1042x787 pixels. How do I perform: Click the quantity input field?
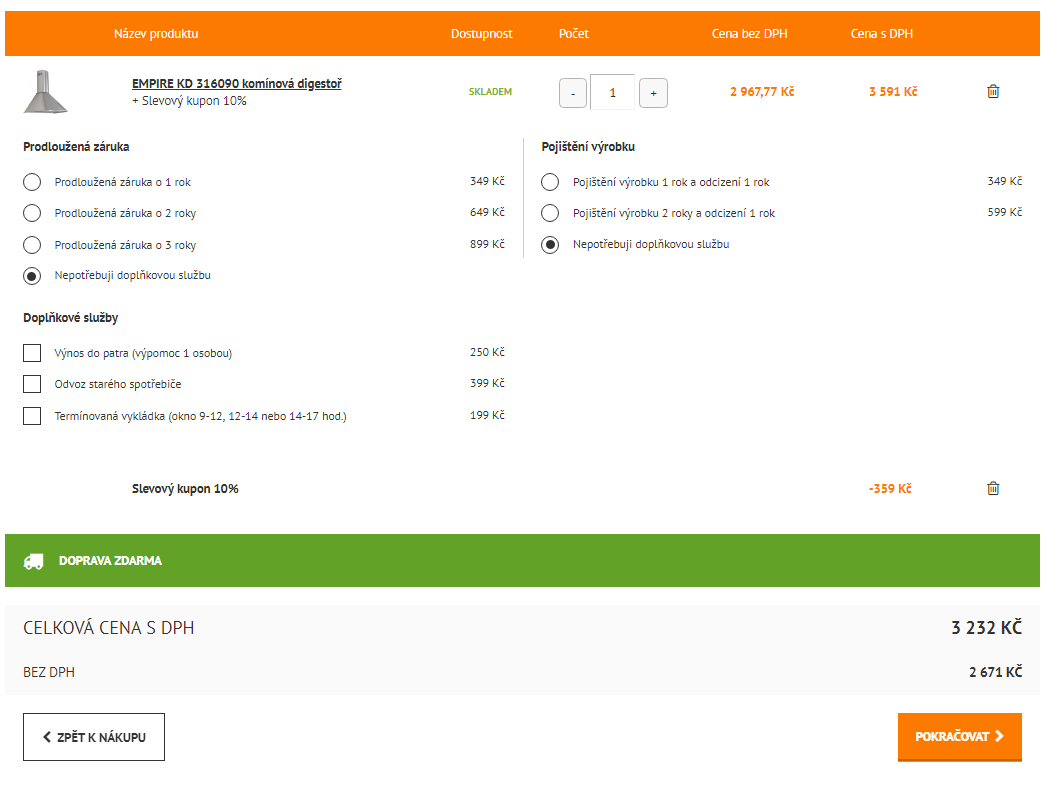(x=613, y=92)
